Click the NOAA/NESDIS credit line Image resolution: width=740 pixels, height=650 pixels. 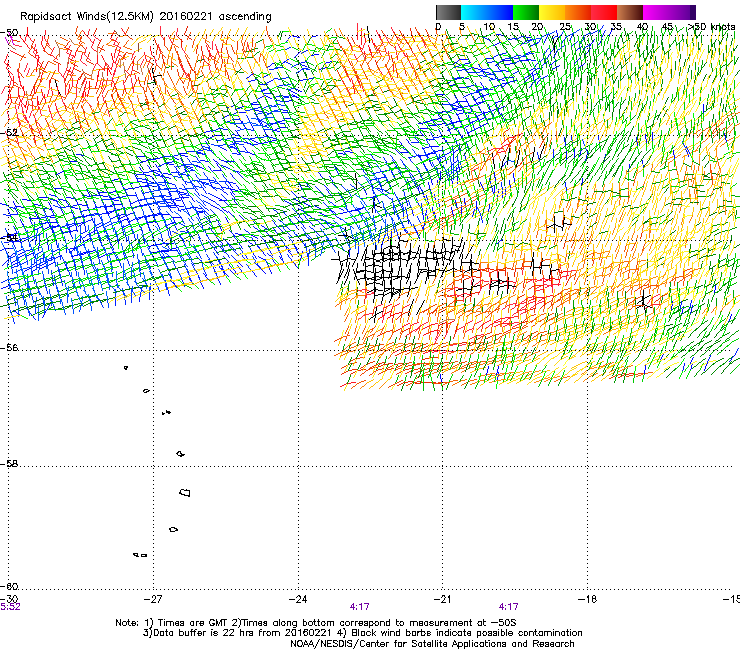click(x=432, y=644)
